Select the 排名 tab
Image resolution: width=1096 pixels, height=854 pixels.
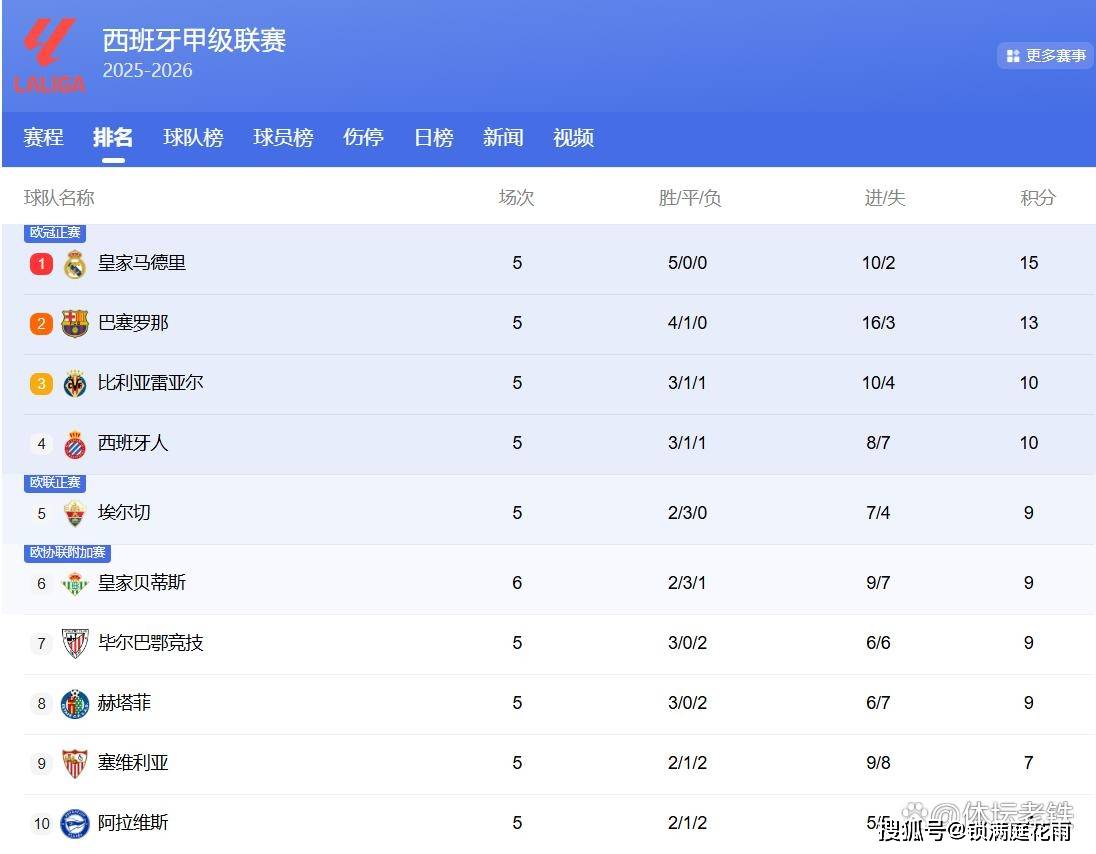click(x=113, y=137)
